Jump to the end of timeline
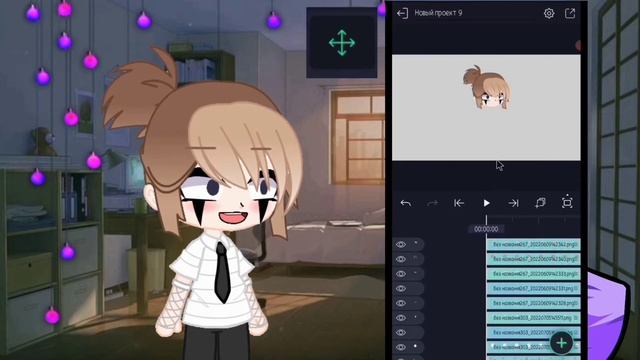The image size is (640, 360). [x=513, y=203]
